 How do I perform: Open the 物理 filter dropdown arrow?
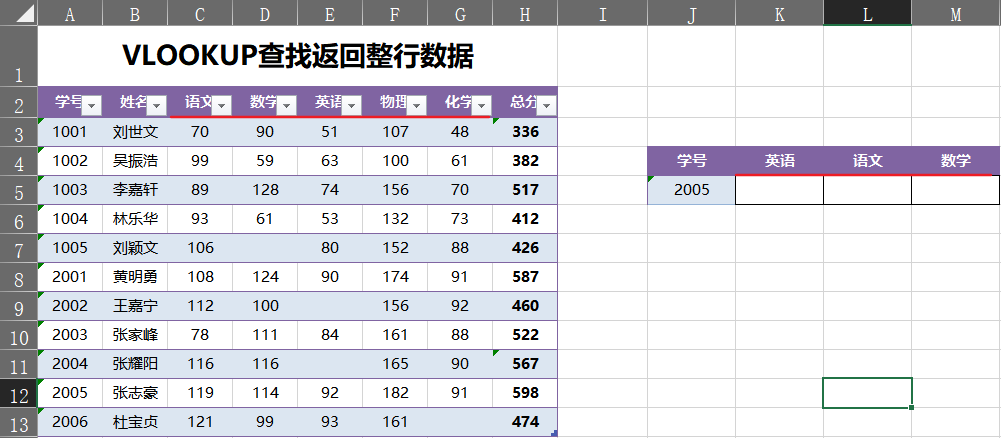417,105
